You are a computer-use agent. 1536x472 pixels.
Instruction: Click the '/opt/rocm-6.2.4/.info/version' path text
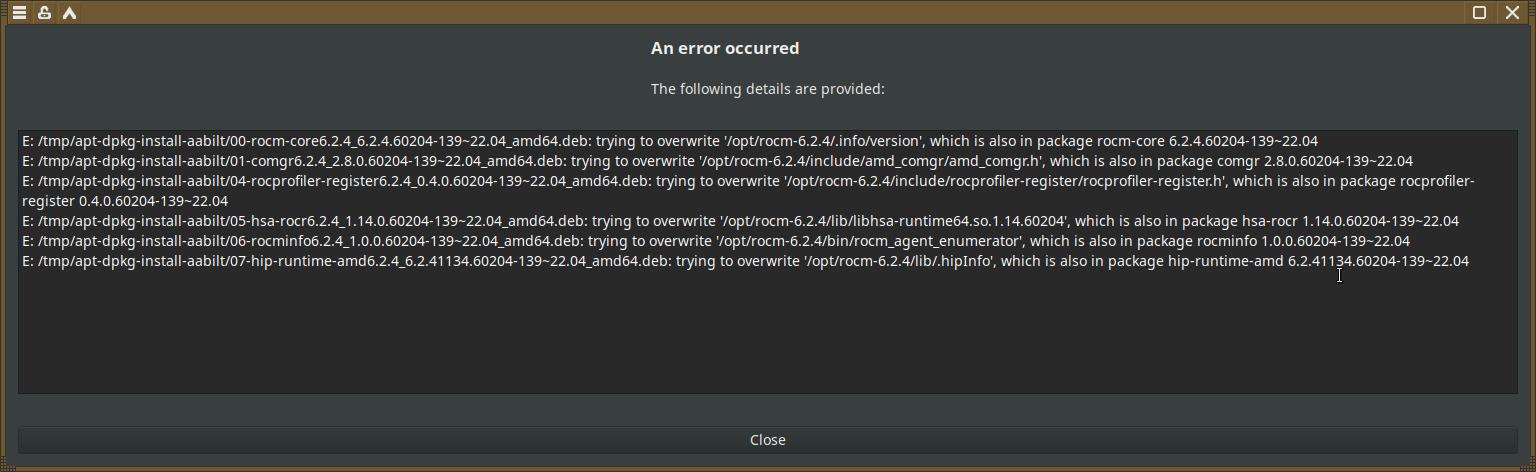tap(824, 141)
